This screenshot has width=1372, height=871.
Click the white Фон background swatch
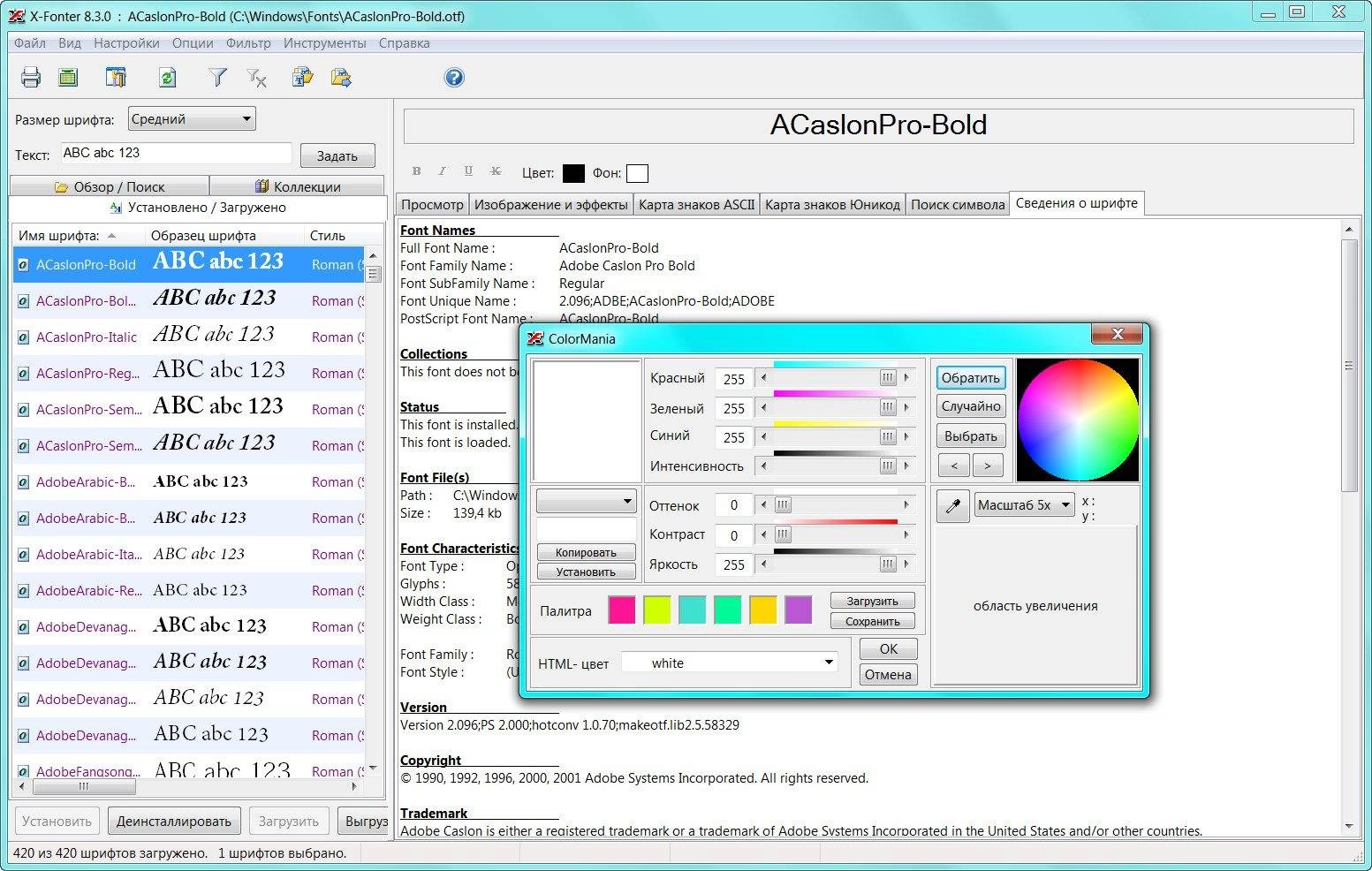click(x=637, y=173)
